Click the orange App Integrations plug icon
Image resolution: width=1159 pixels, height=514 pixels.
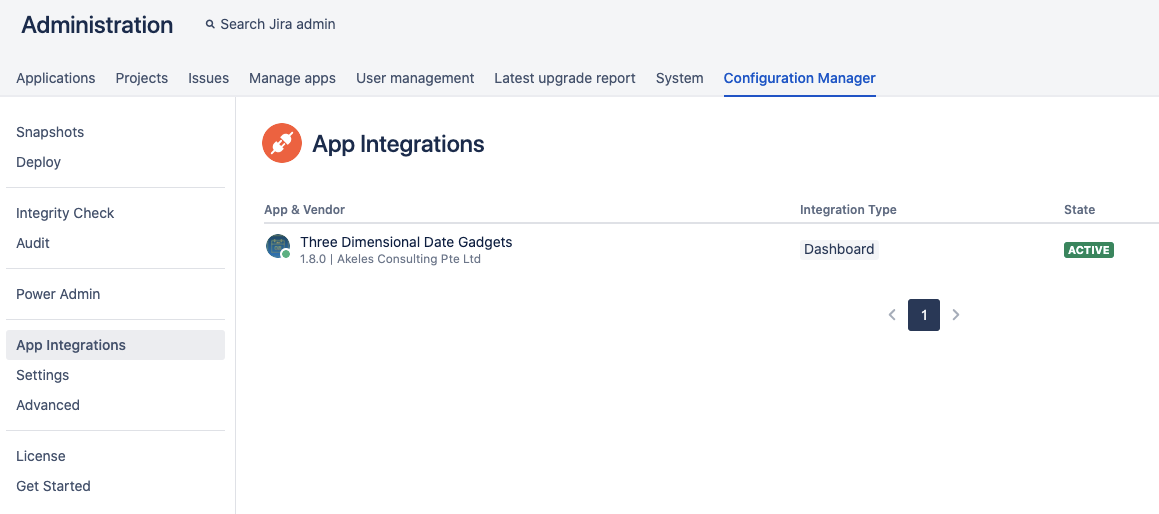[281, 144]
